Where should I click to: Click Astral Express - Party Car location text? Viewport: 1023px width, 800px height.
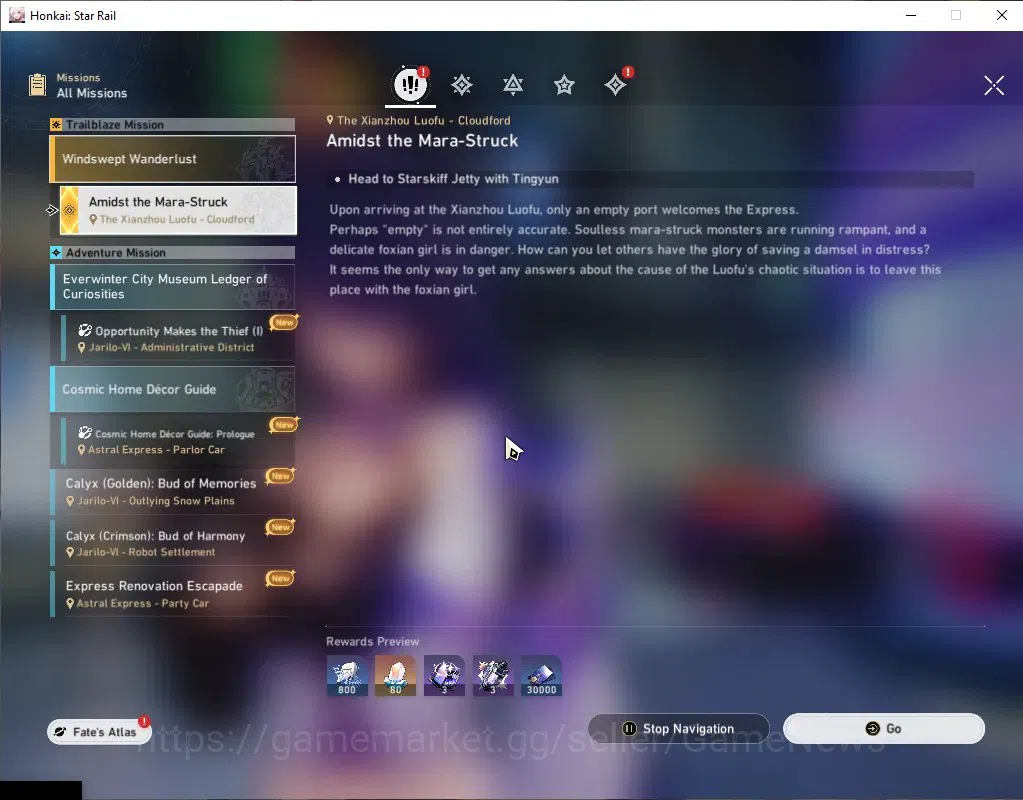(x=143, y=604)
